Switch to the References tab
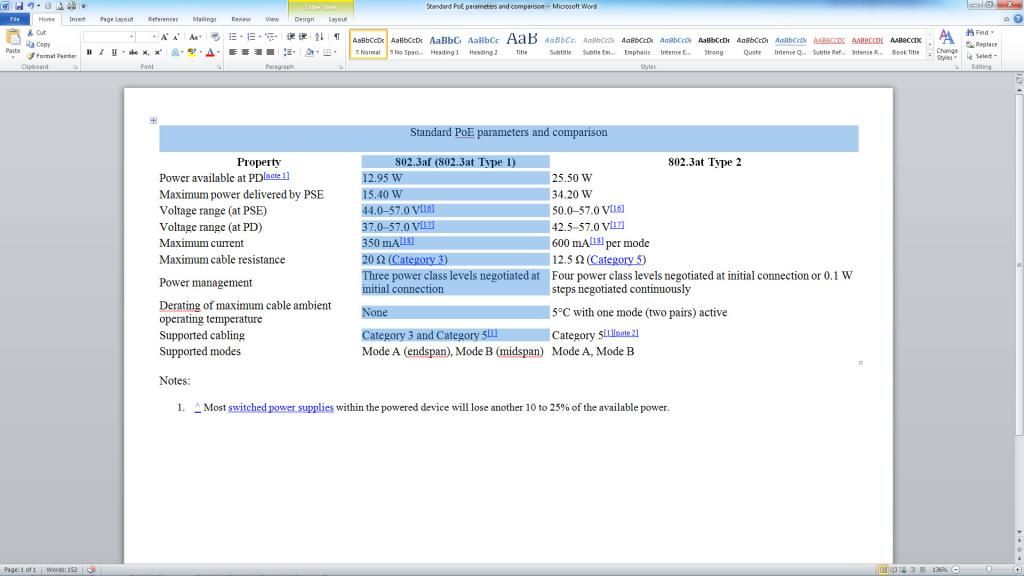The width and height of the screenshot is (1024, 576). 163,19
